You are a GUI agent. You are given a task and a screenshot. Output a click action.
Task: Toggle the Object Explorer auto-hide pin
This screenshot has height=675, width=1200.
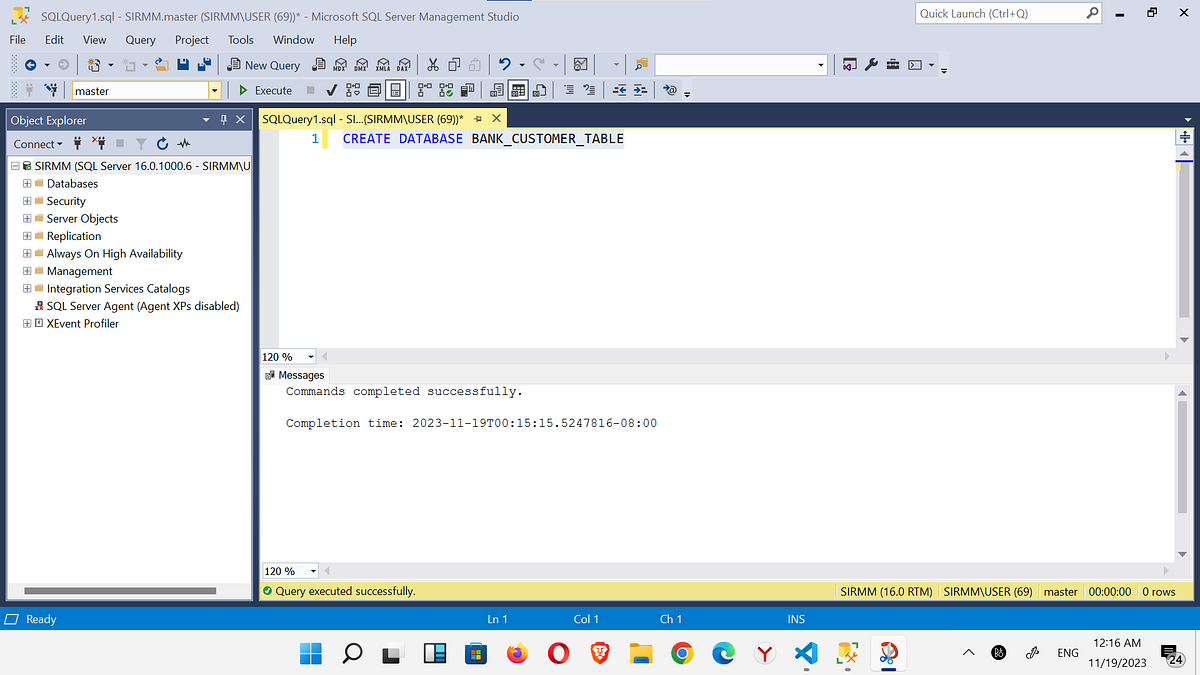pyautogui.click(x=225, y=119)
